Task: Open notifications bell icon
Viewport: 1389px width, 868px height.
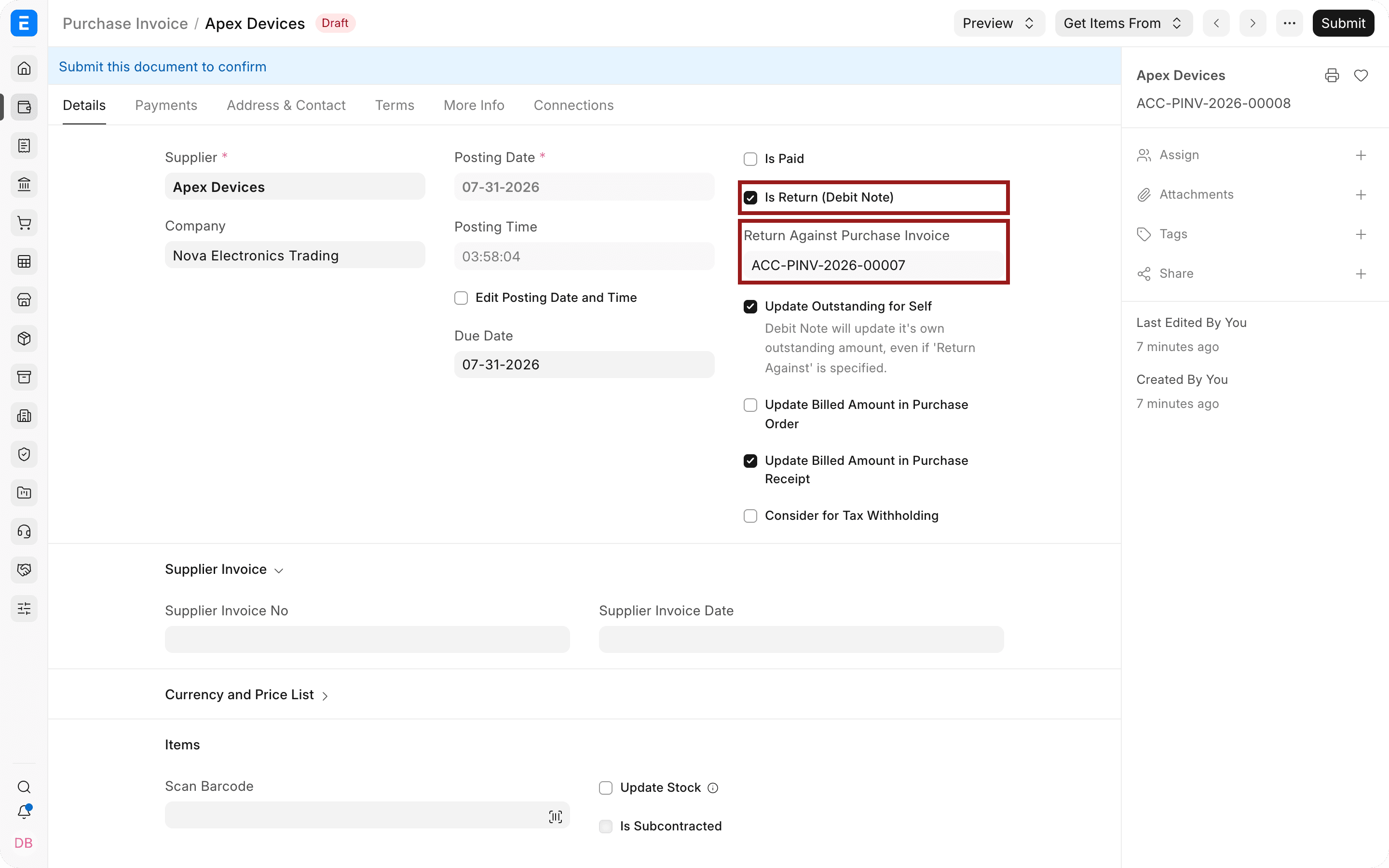Action: pos(24,812)
